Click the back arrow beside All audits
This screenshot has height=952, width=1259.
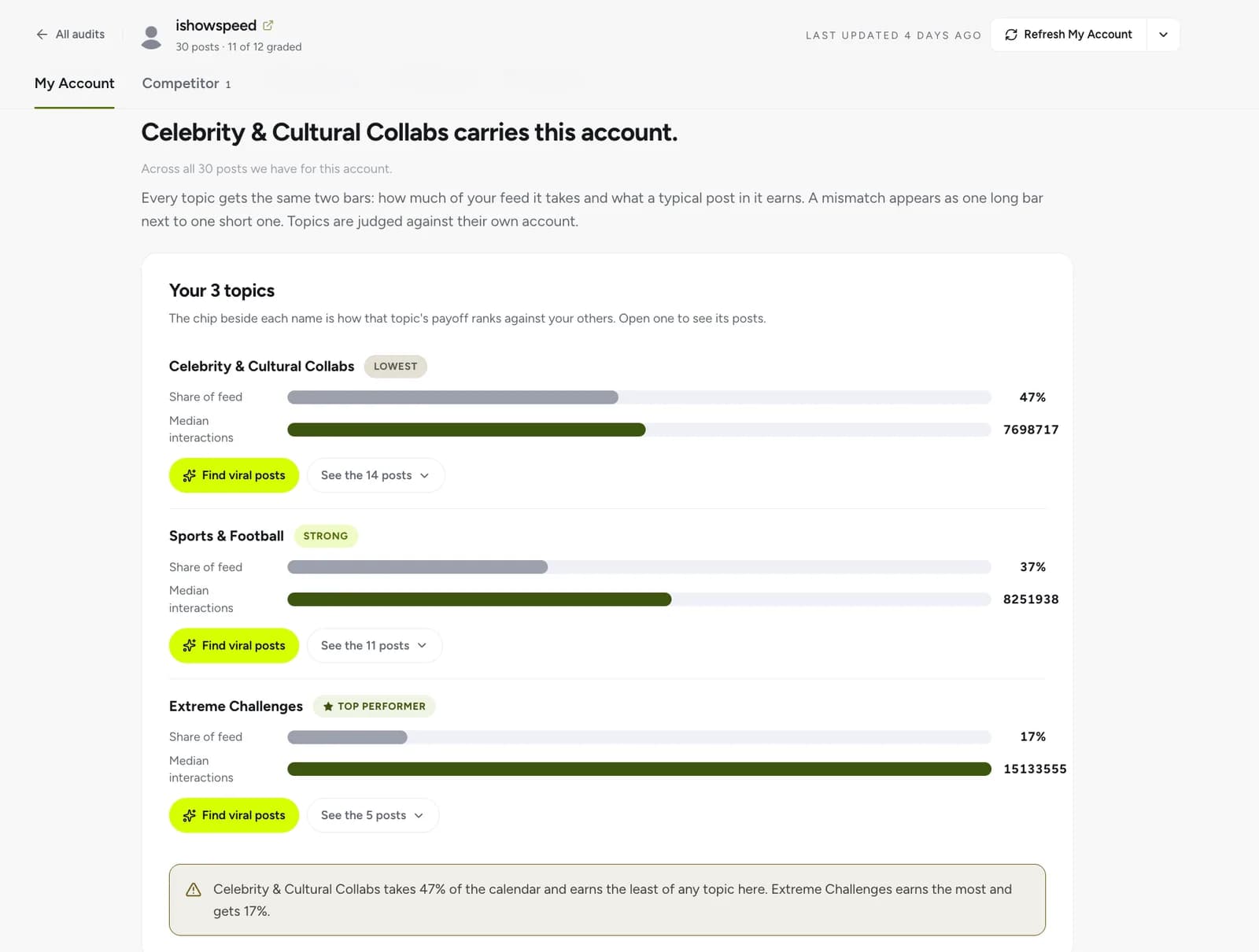[x=42, y=35]
